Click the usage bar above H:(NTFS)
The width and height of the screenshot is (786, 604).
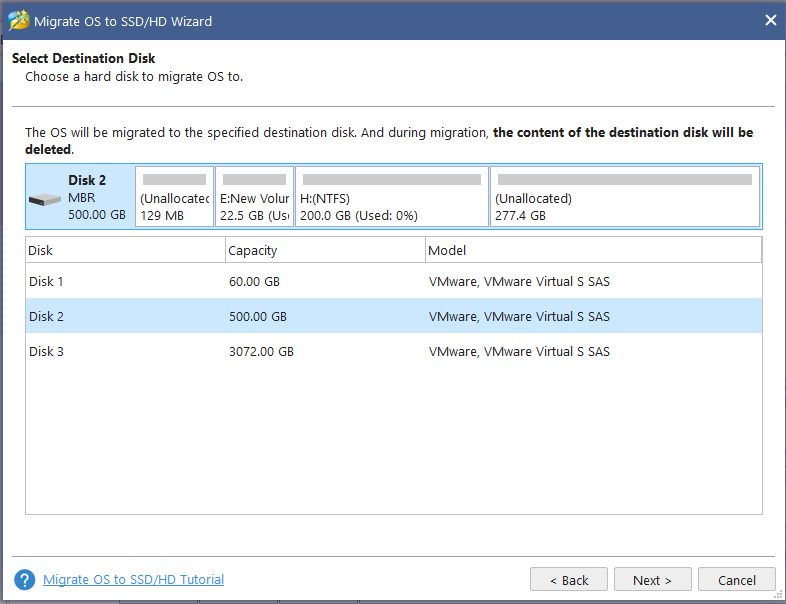point(391,180)
